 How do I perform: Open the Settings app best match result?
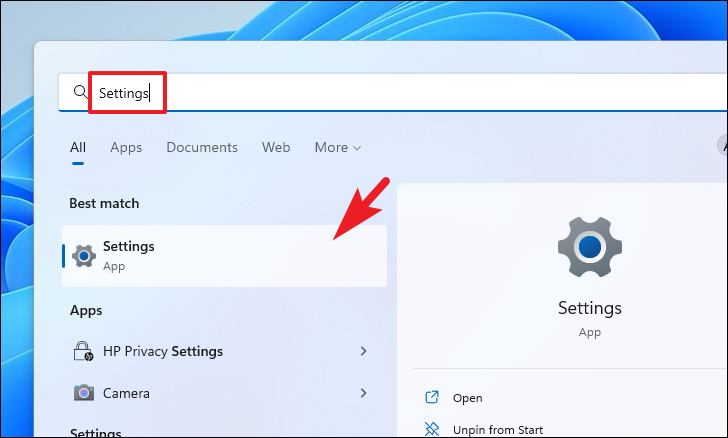(x=224, y=256)
